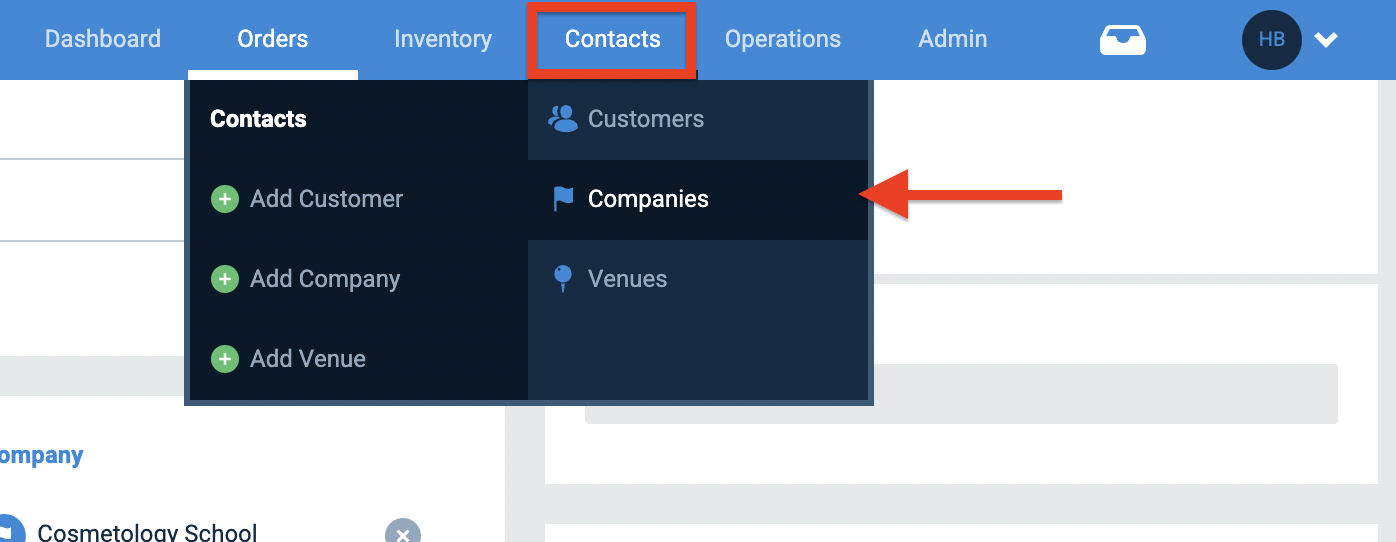Remove Cosmetology School with the x button
This screenshot has width=1396, height=542.
tap(403, 532)
